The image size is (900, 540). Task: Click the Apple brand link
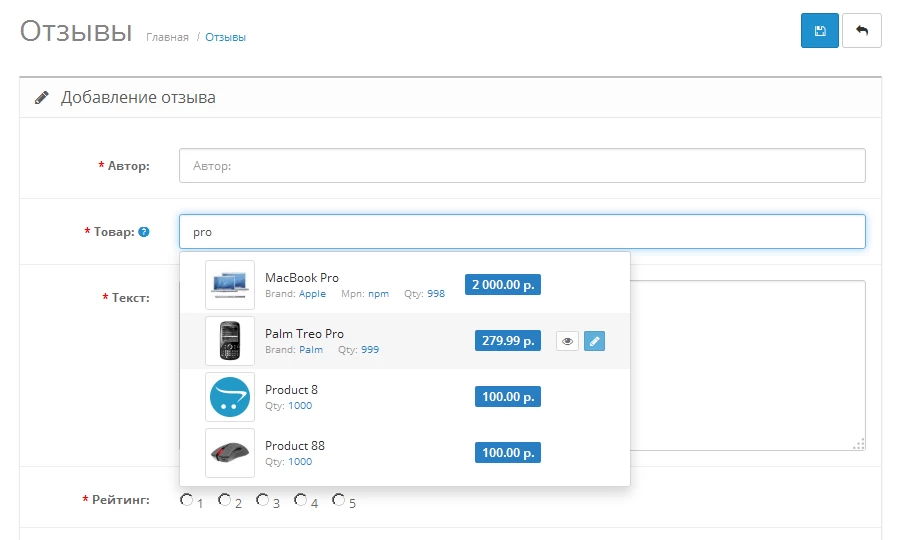[312, 294]
